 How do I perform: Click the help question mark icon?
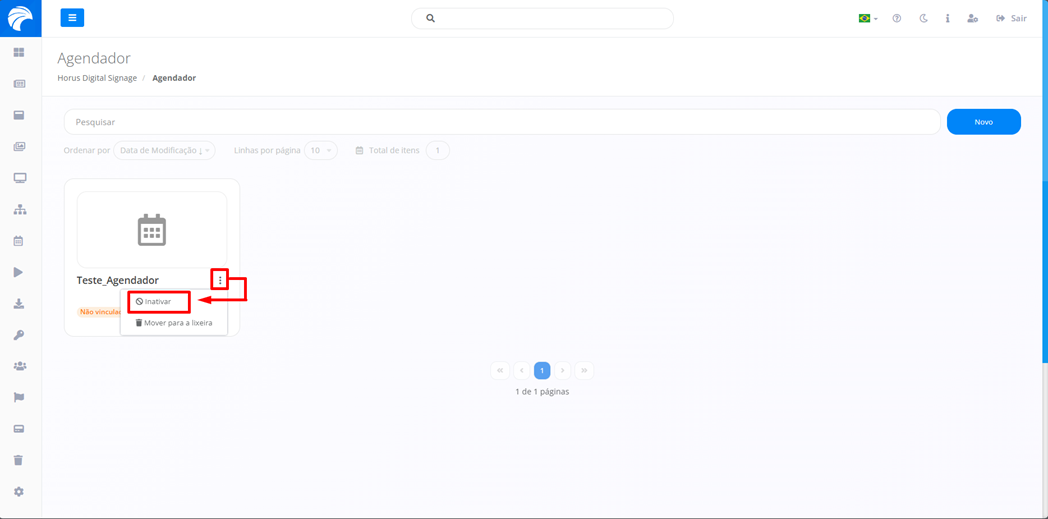pos(897,18)
